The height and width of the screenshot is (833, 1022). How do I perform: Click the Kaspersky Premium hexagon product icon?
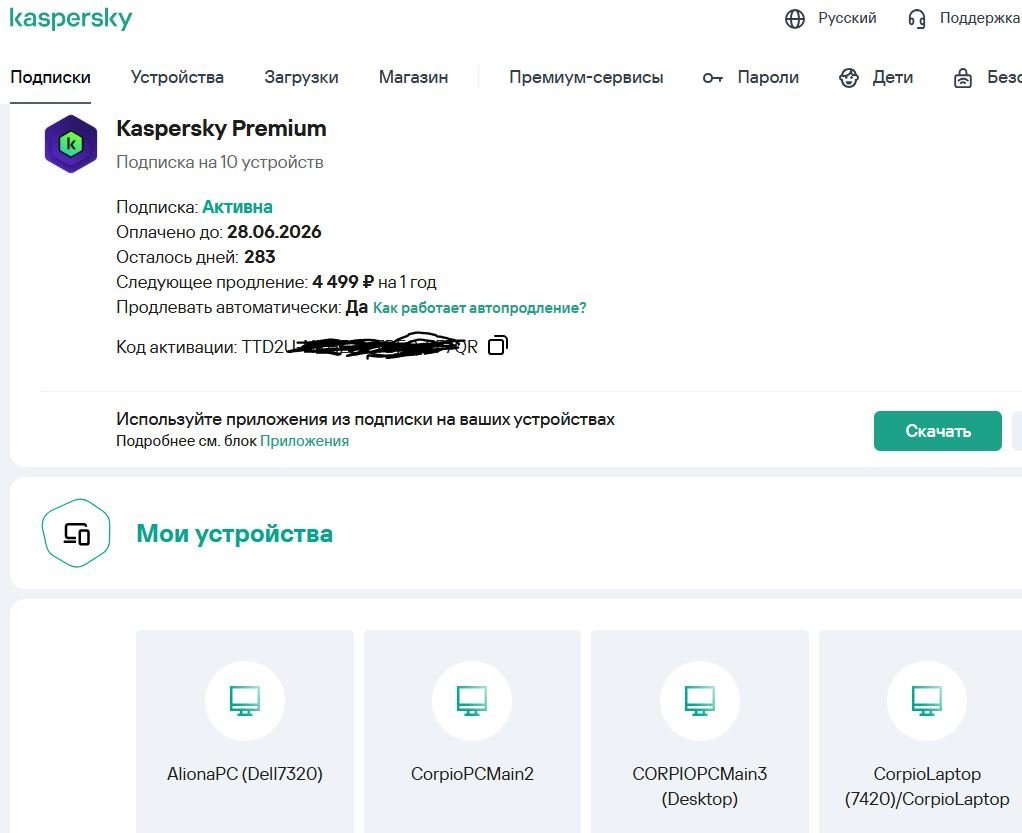pos(71,144)
